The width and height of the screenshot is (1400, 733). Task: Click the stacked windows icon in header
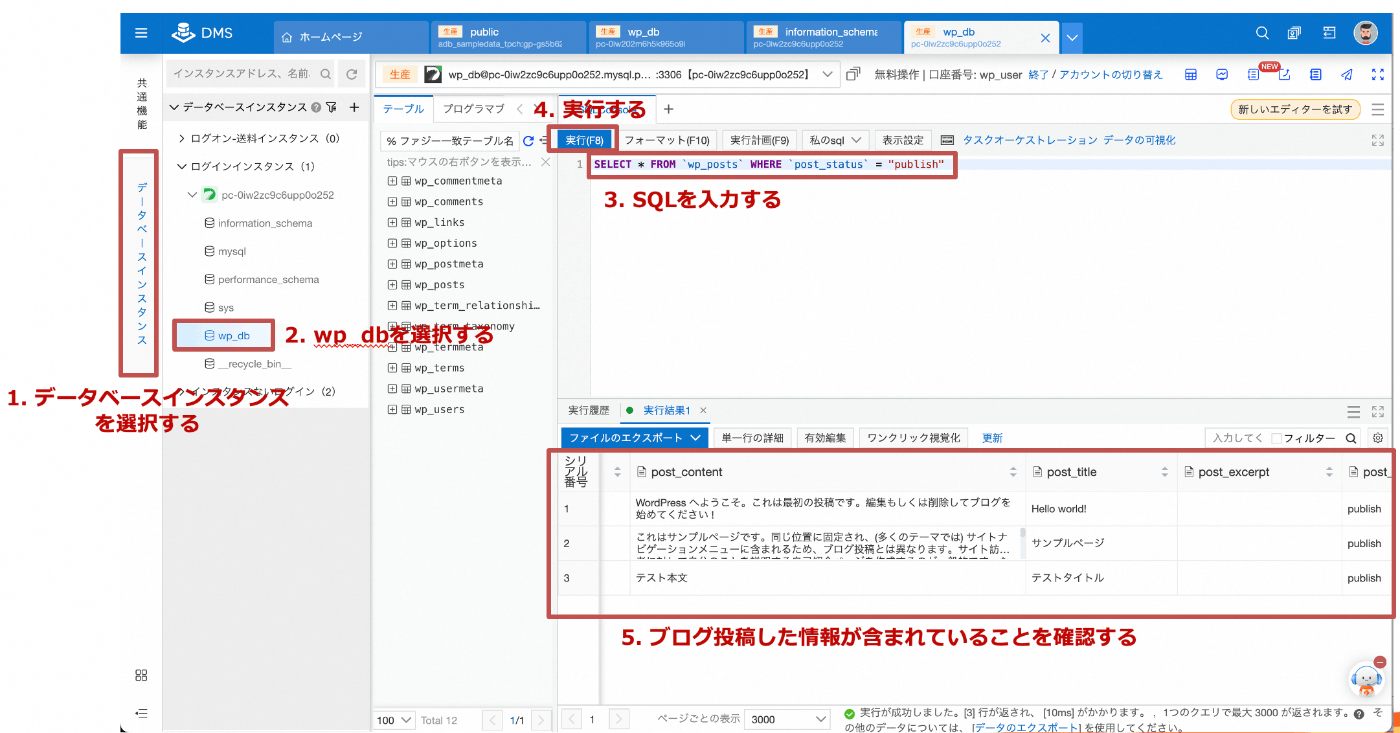[1295, 33]
